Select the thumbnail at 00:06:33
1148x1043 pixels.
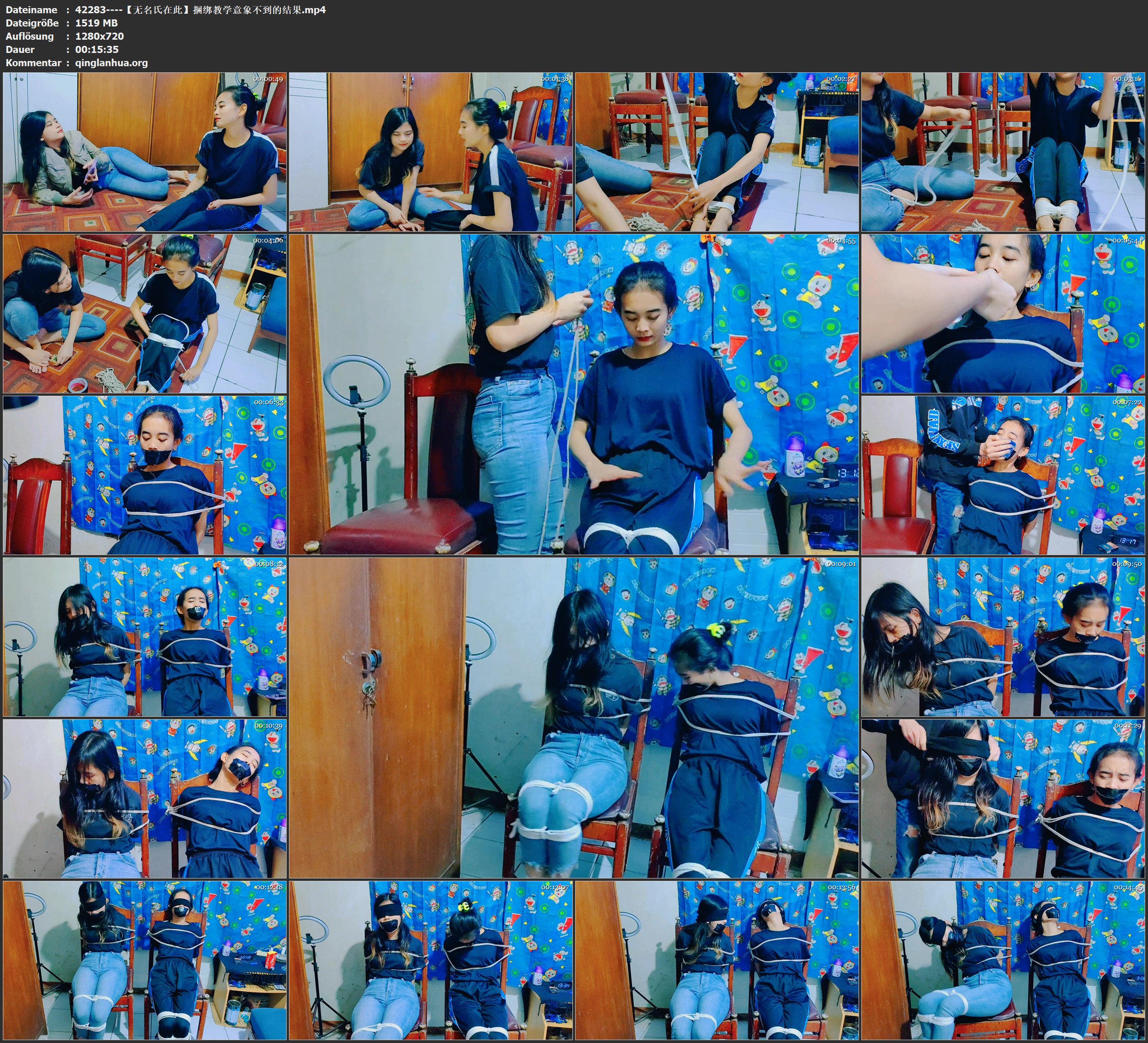[x=145, y=475]
